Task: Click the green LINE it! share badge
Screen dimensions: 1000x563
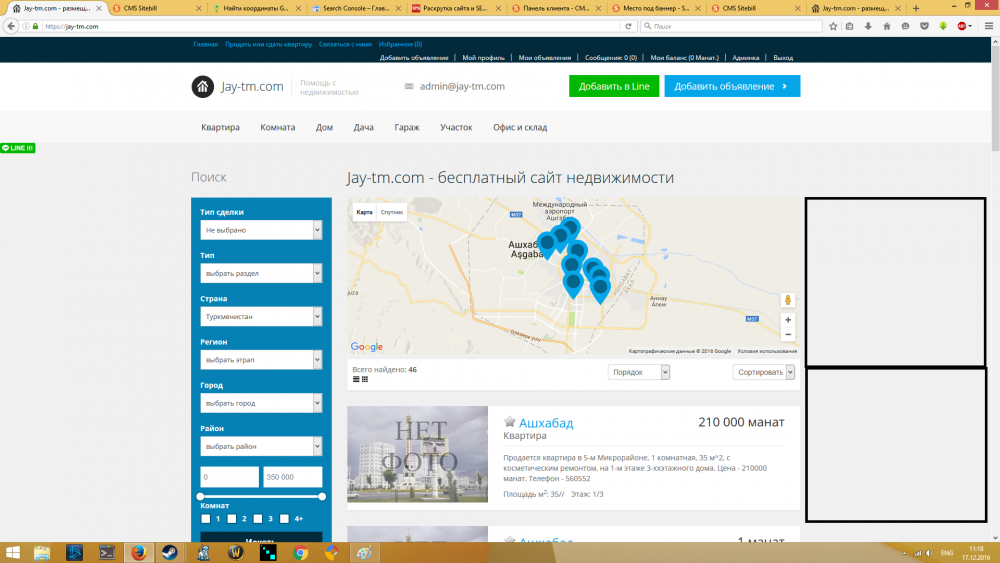Action: click(x=18, y=148)
